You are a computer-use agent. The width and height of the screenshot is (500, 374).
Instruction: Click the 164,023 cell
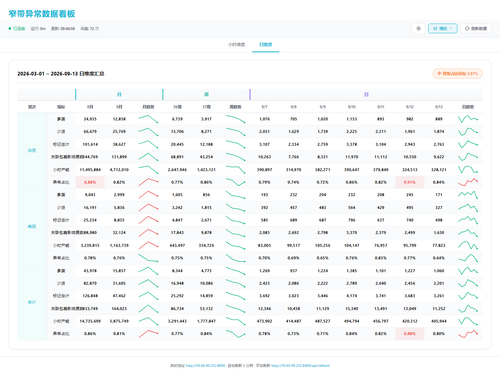[x=119, y=308]
